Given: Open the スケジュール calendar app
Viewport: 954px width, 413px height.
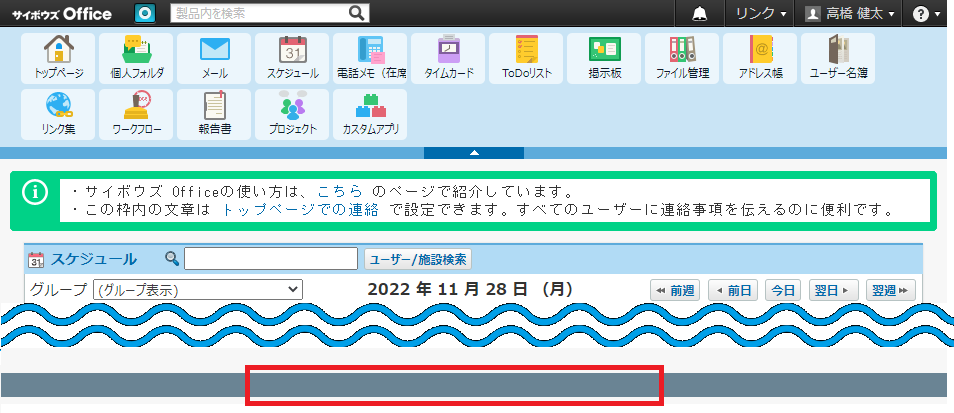Looking at the screenshot, I should 292,58.
